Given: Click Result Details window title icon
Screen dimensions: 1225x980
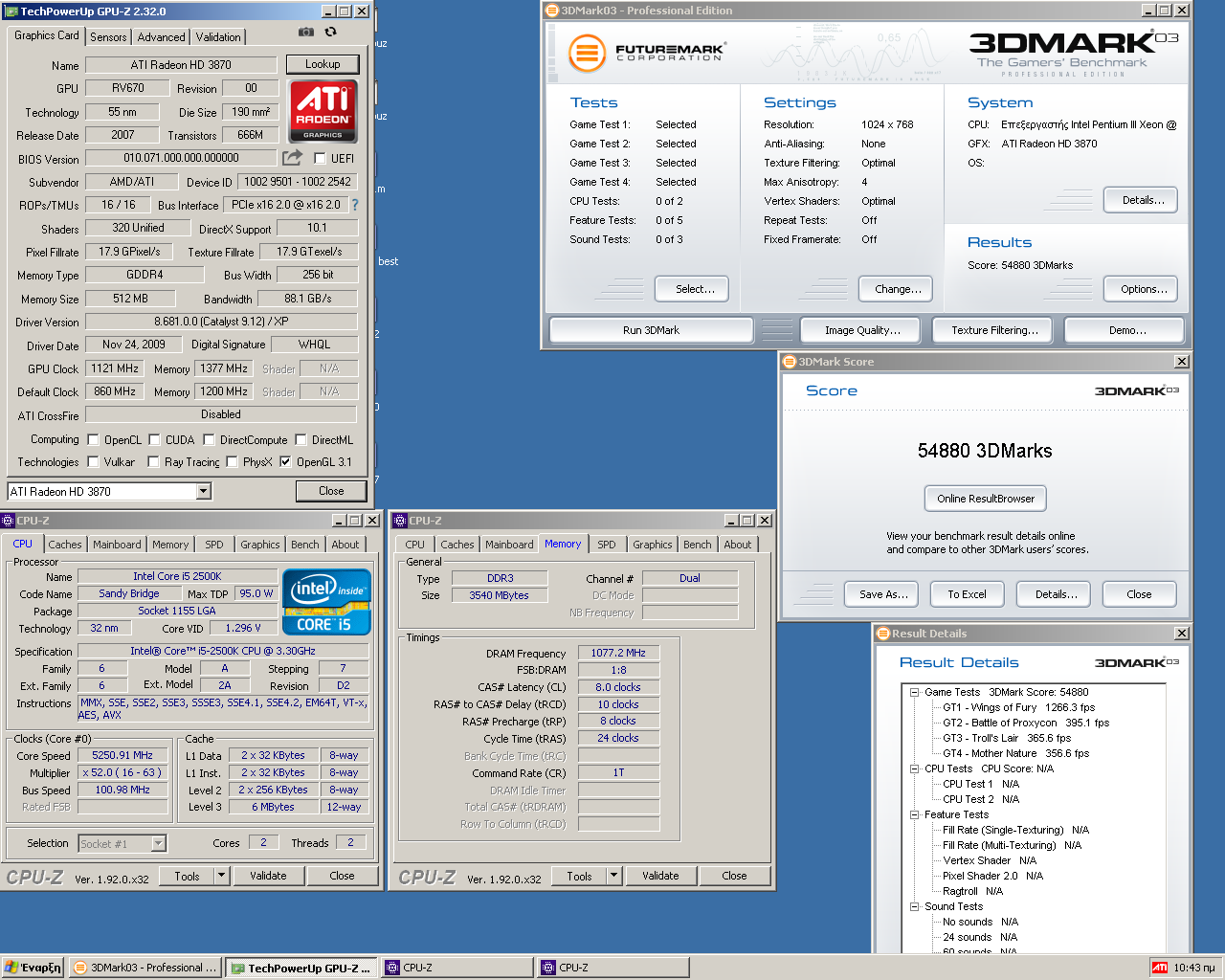Looking at the screenshot, I should (883, 634).
